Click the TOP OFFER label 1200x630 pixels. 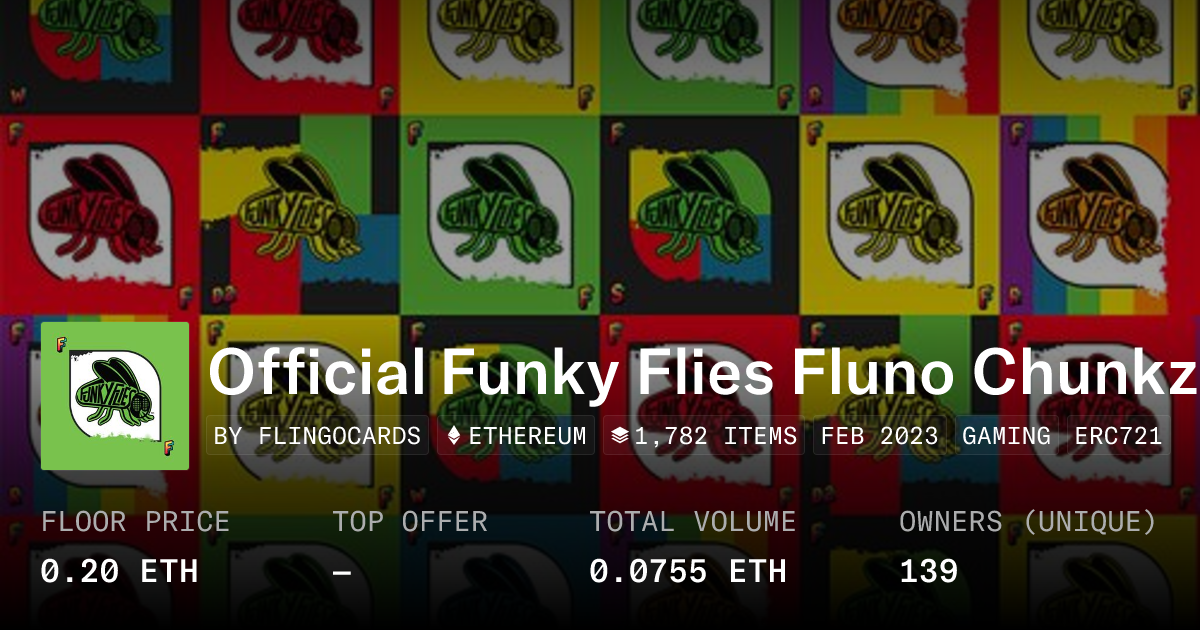[410, 522]
